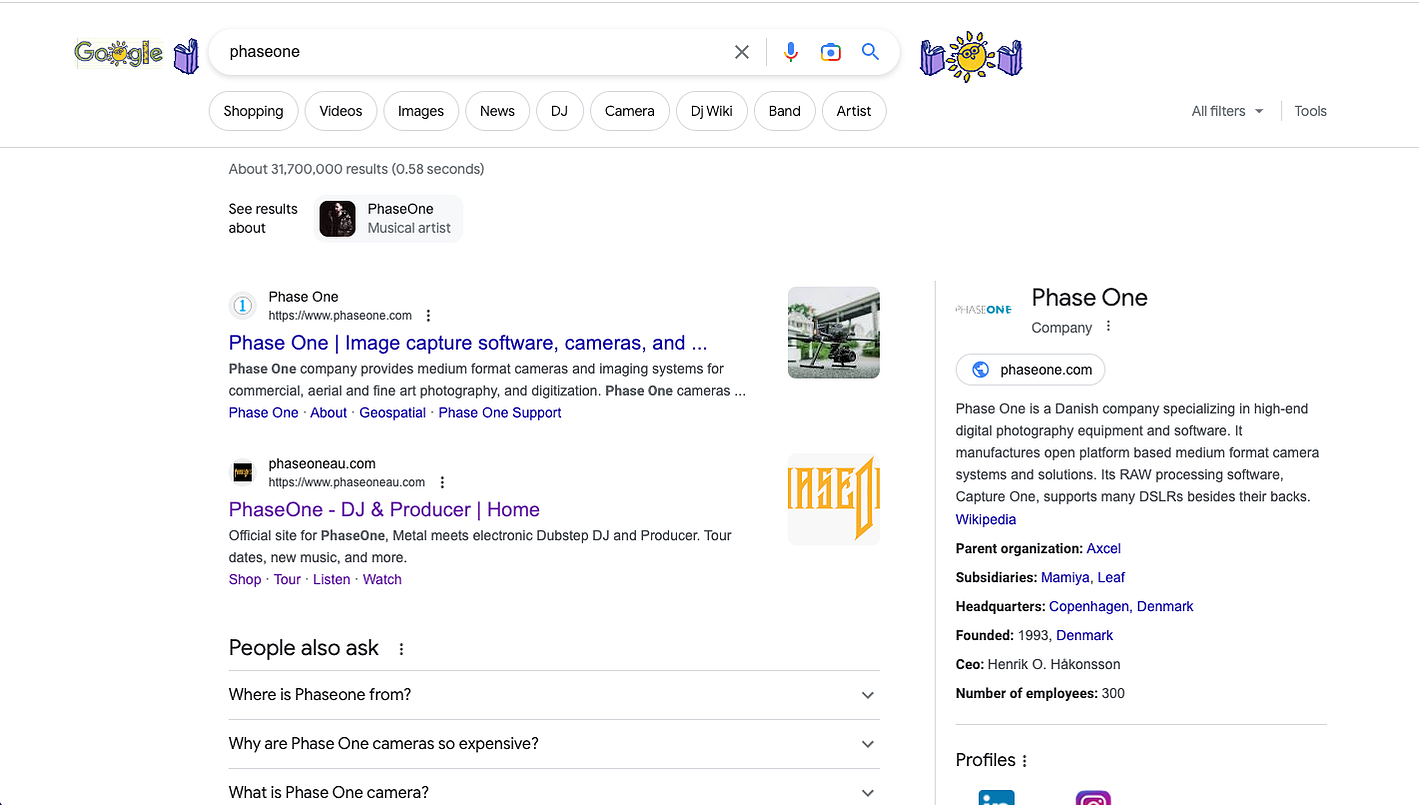The width and height of the screenshot is (1419, 805).
Task: Open more options dots for phaseoneau.com result
Action: tap(442, 482)
